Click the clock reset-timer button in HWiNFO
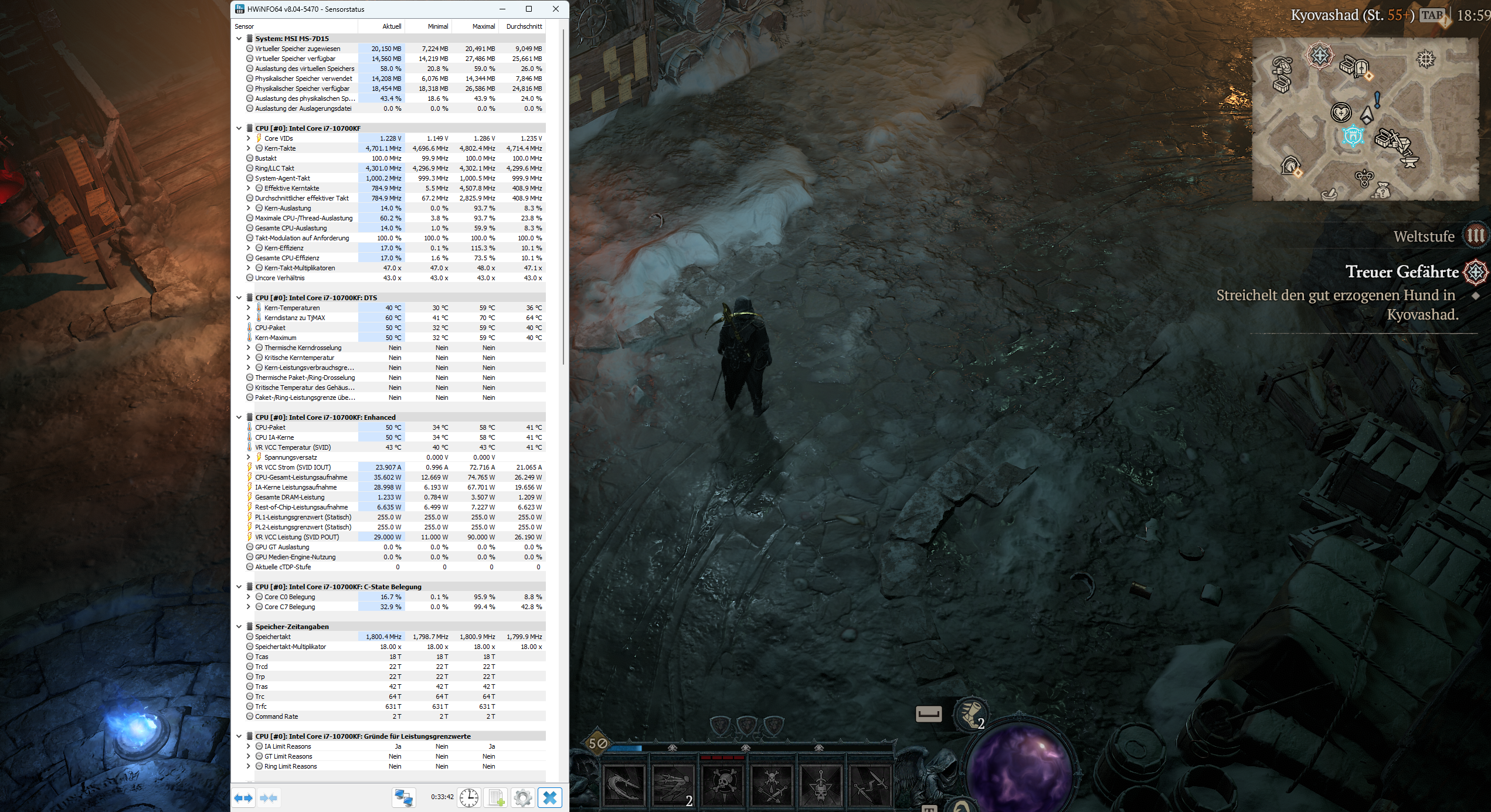Viewport: 1491px width, 812px height. click(468, 797)
